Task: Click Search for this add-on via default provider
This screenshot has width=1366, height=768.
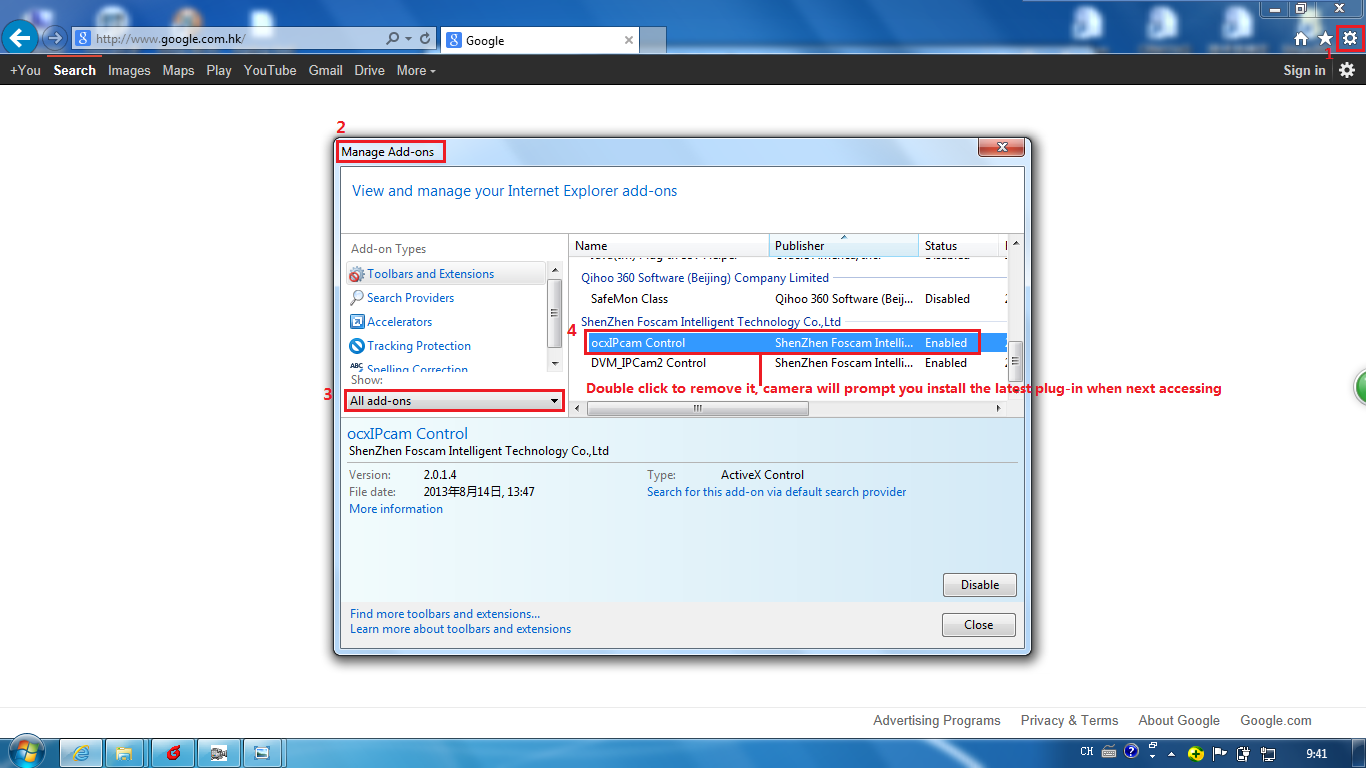Action: (x=777, y=492)
